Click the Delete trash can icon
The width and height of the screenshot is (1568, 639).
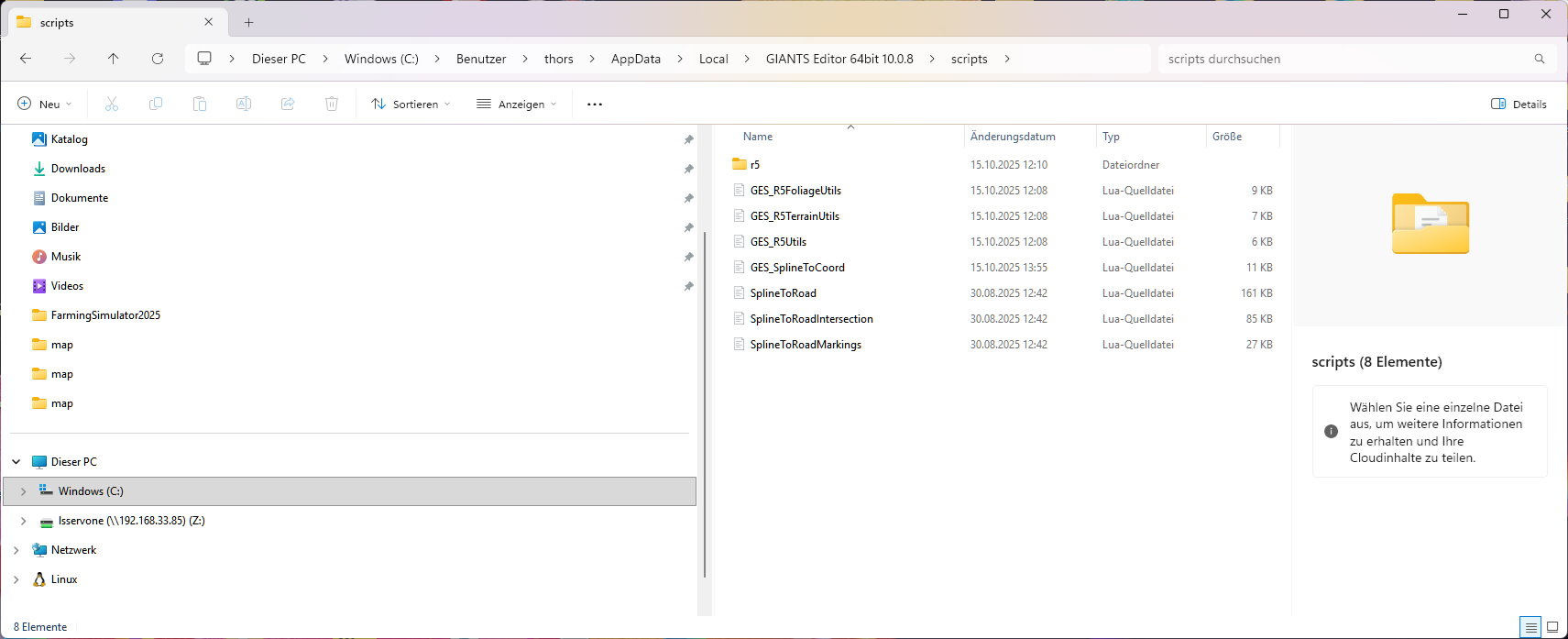tap(332, 105)
